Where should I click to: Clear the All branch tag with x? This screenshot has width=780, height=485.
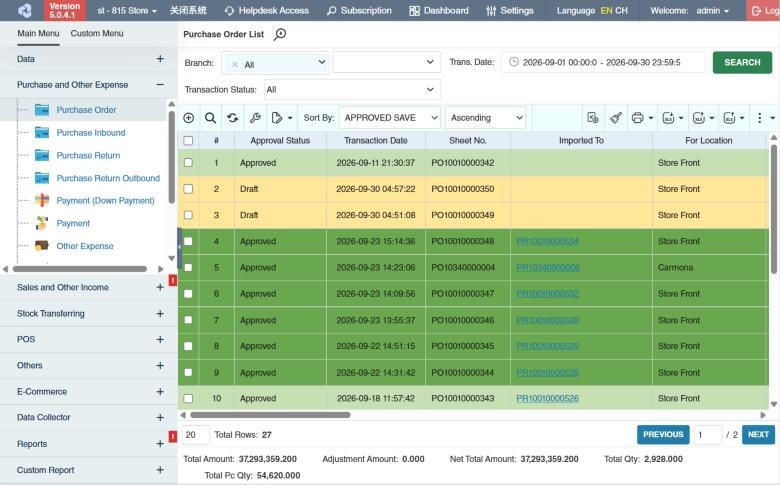coord(235,65)
